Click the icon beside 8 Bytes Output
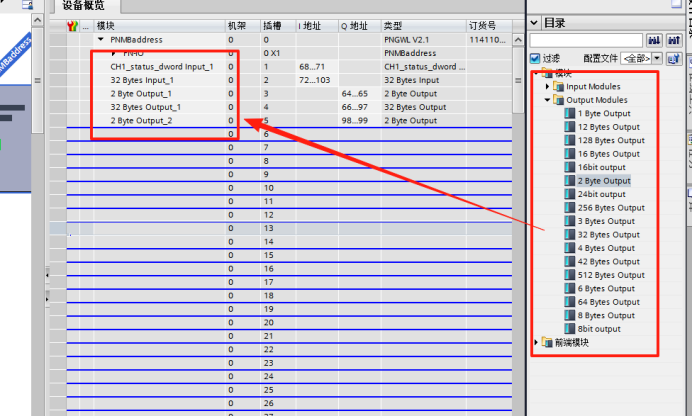Viewport: 692px width, 416px height. point(569,315)
